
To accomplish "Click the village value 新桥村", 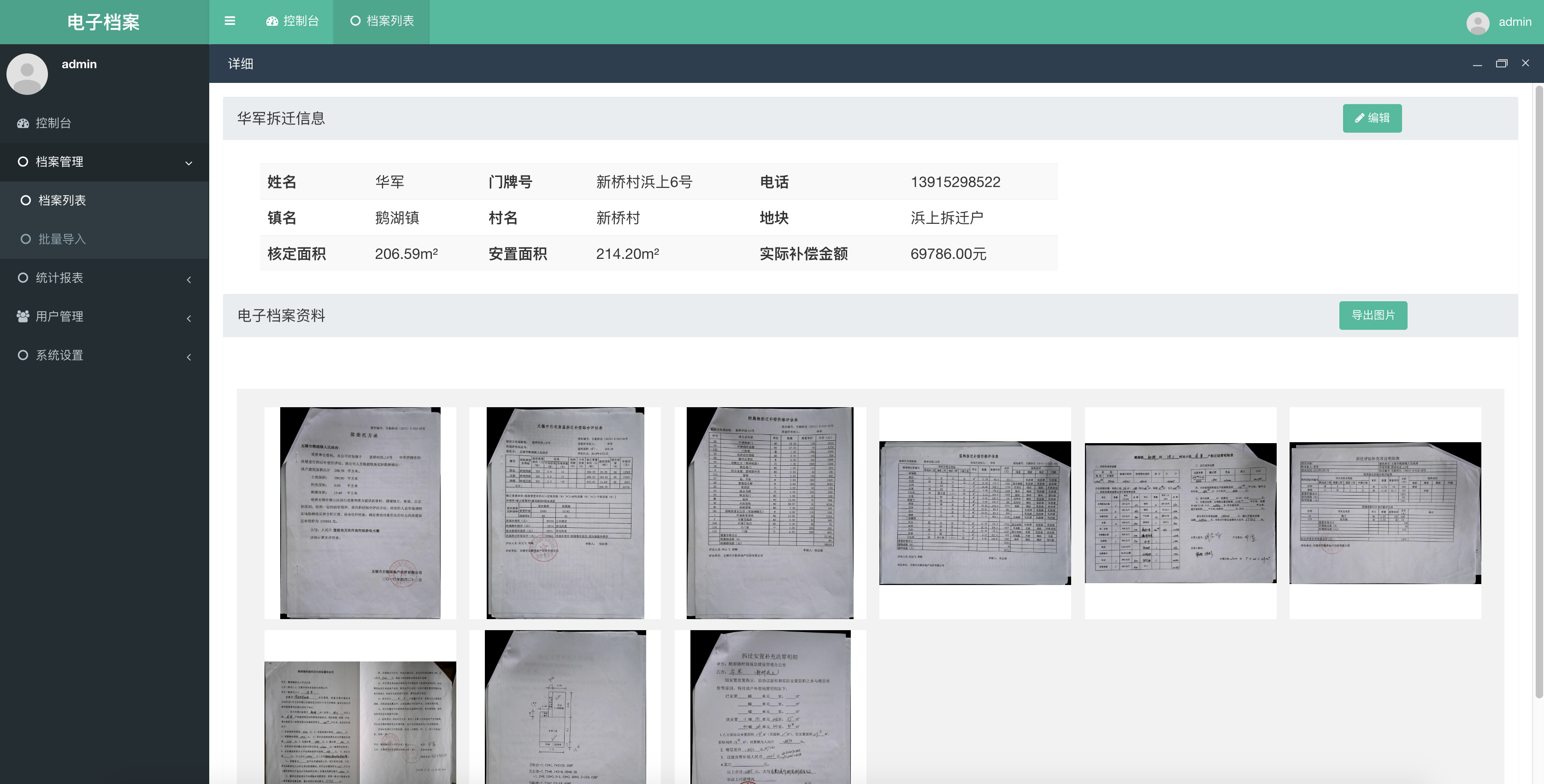I will click(x=618, y=218).
